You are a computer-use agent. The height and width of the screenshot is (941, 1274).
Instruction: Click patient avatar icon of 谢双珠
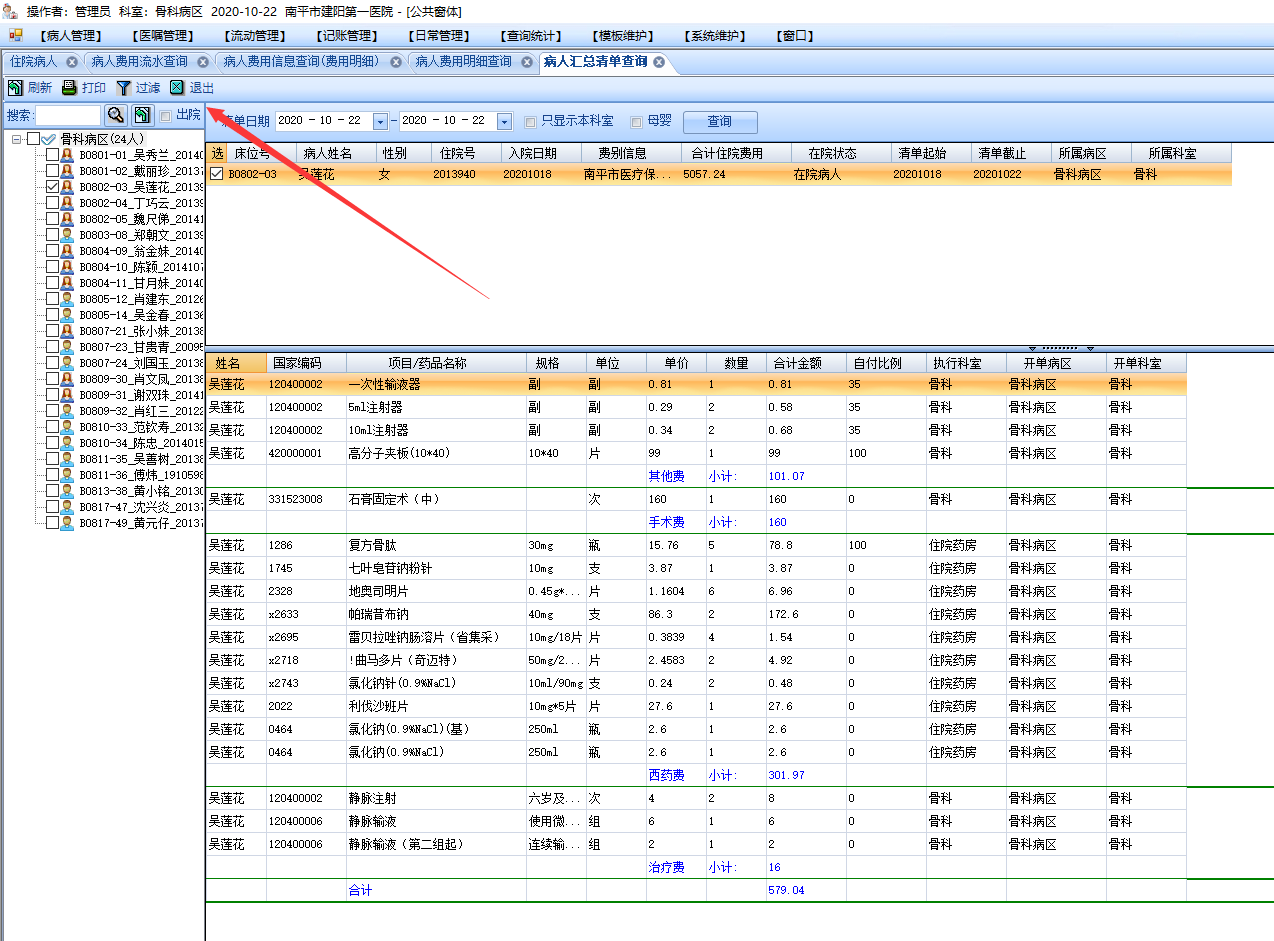(68, 395)
